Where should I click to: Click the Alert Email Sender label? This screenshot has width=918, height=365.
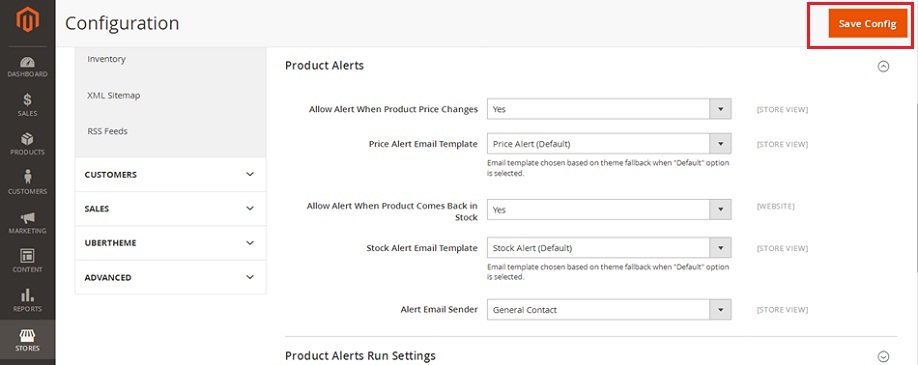(439, 309)
